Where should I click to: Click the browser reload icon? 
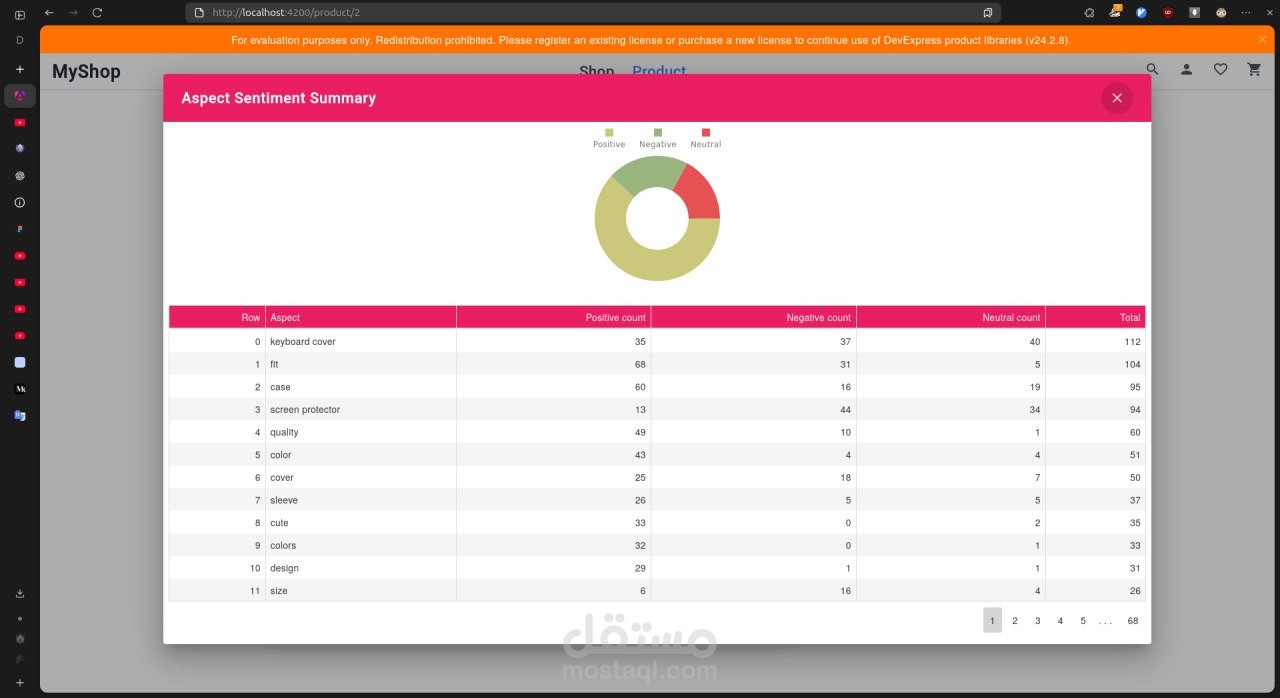(97, 12)
